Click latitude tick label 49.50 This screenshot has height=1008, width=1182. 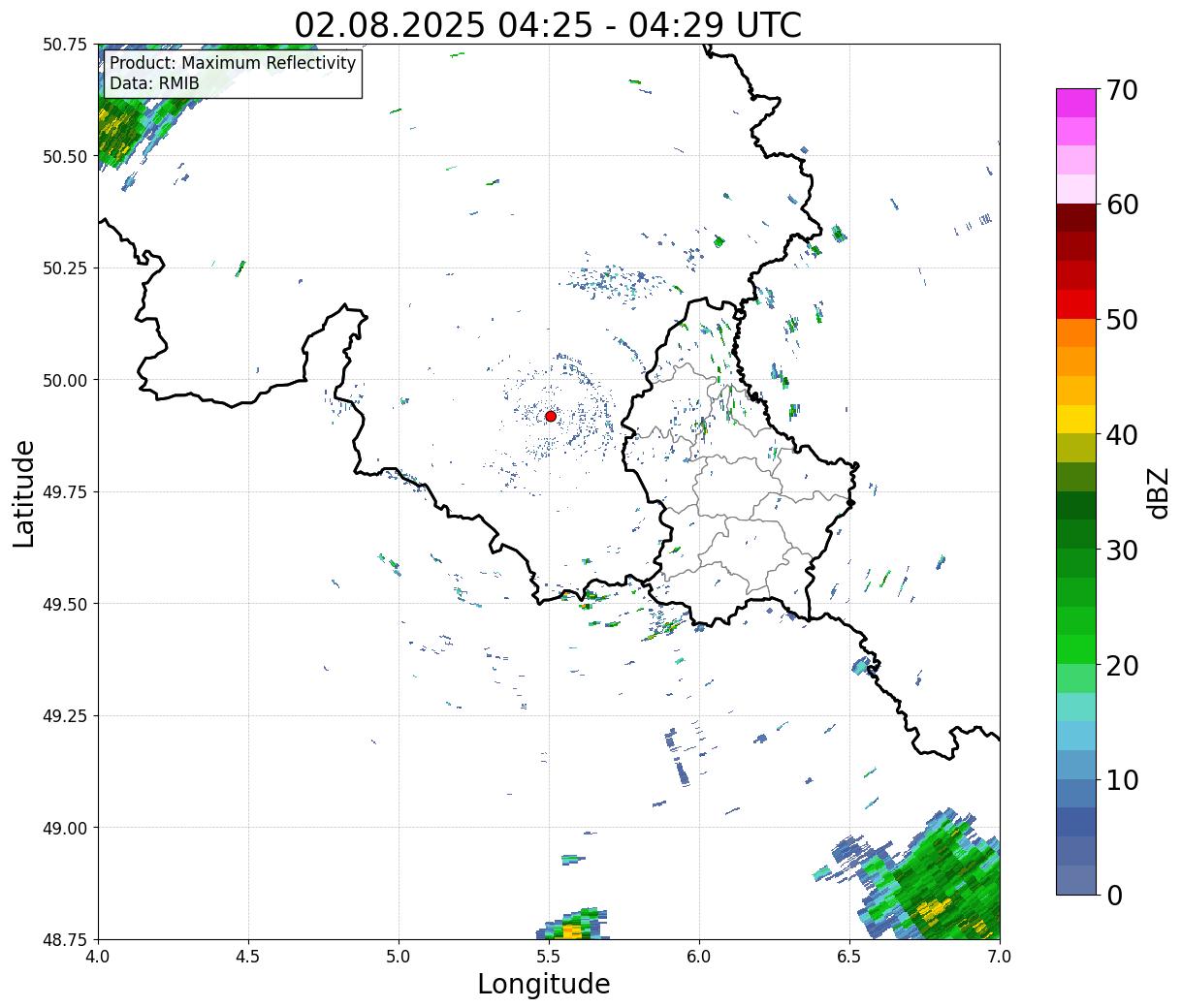tap(66, 604)
